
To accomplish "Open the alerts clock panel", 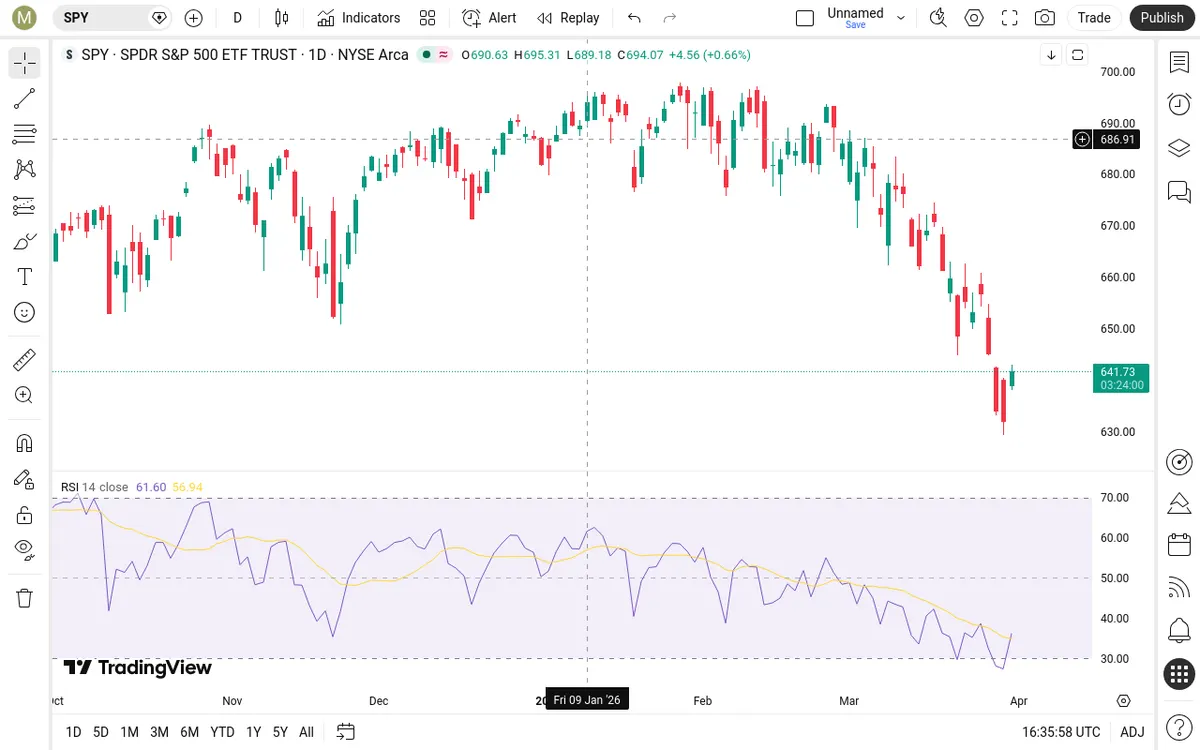I will coord(1179,104).
